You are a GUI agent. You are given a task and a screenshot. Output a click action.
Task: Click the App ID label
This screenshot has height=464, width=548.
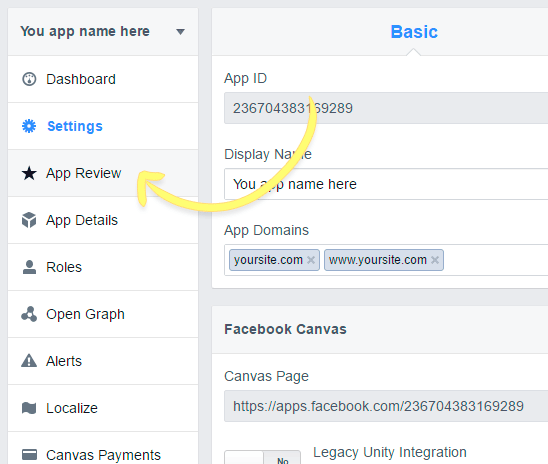(x=245, y=78)
